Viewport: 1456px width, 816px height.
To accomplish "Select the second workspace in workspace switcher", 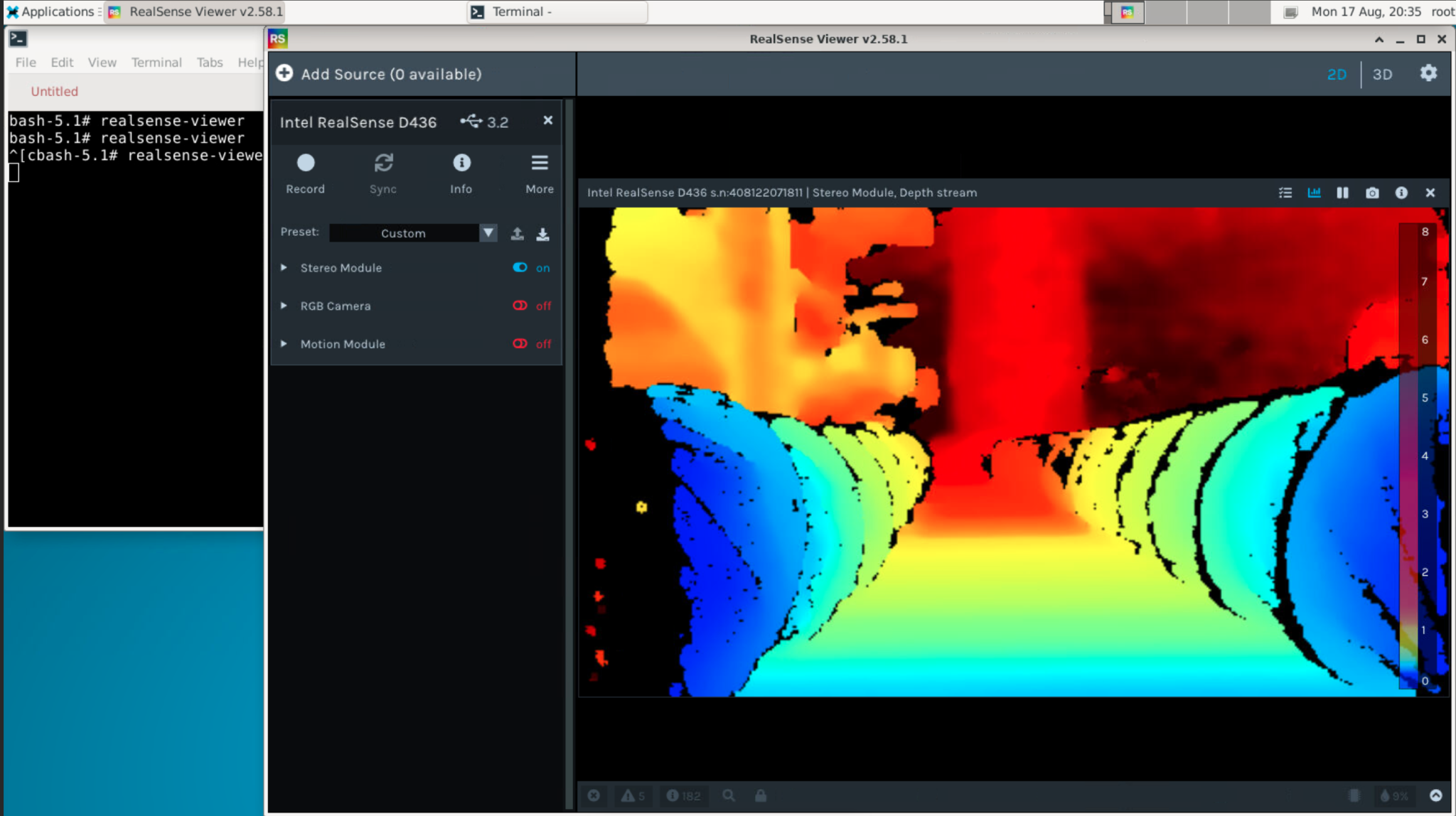I will pyautogui.click(x=1166, y=12).
